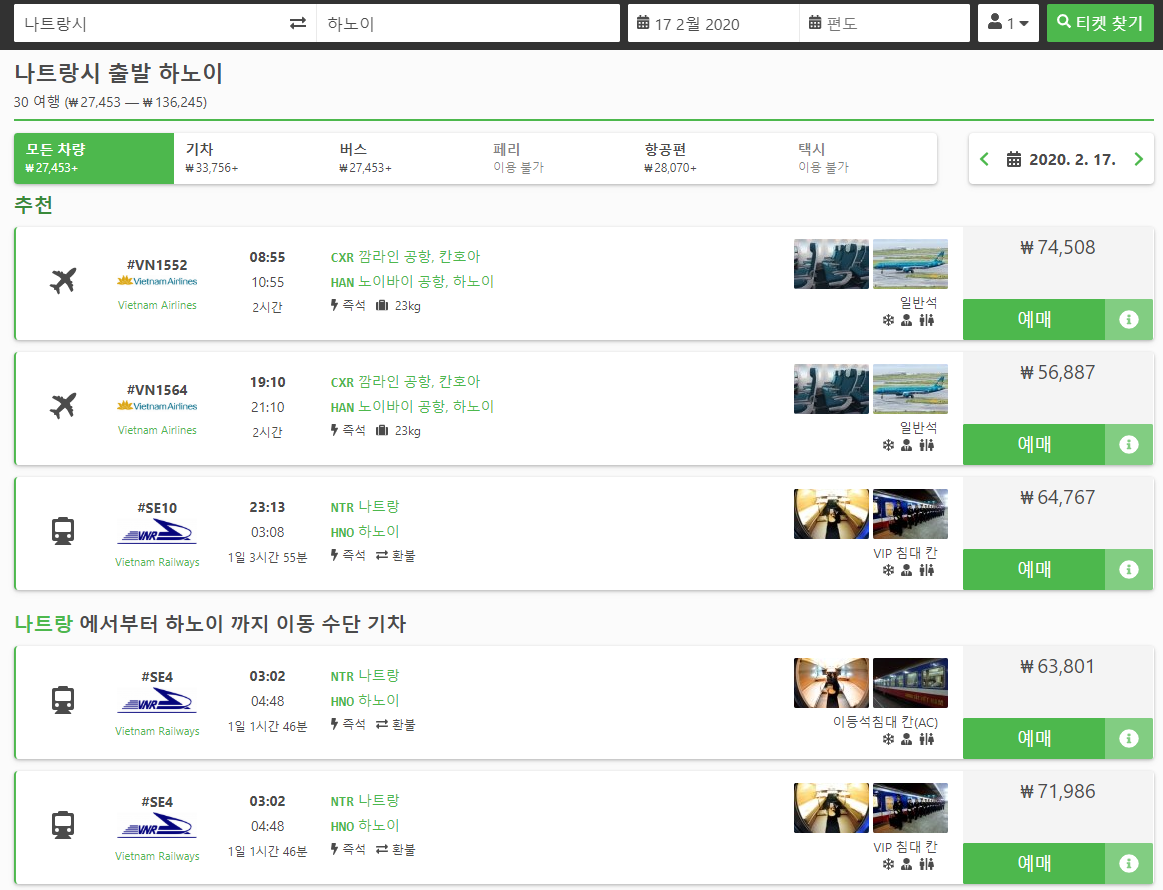The height and width of the screenshot is (890, 1163).
Task: Click the VNR logo under #SE10
Action: coord(157,533)
